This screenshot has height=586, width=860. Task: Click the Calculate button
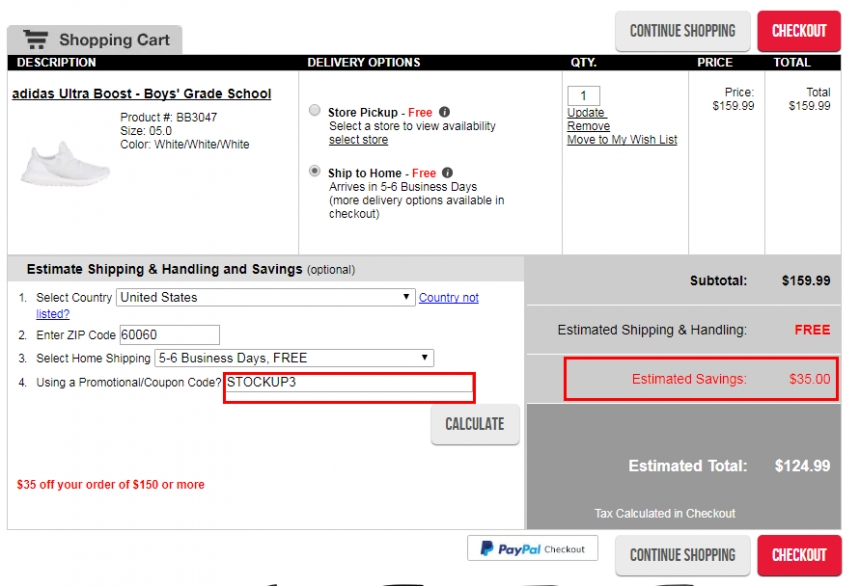point(475,424)
